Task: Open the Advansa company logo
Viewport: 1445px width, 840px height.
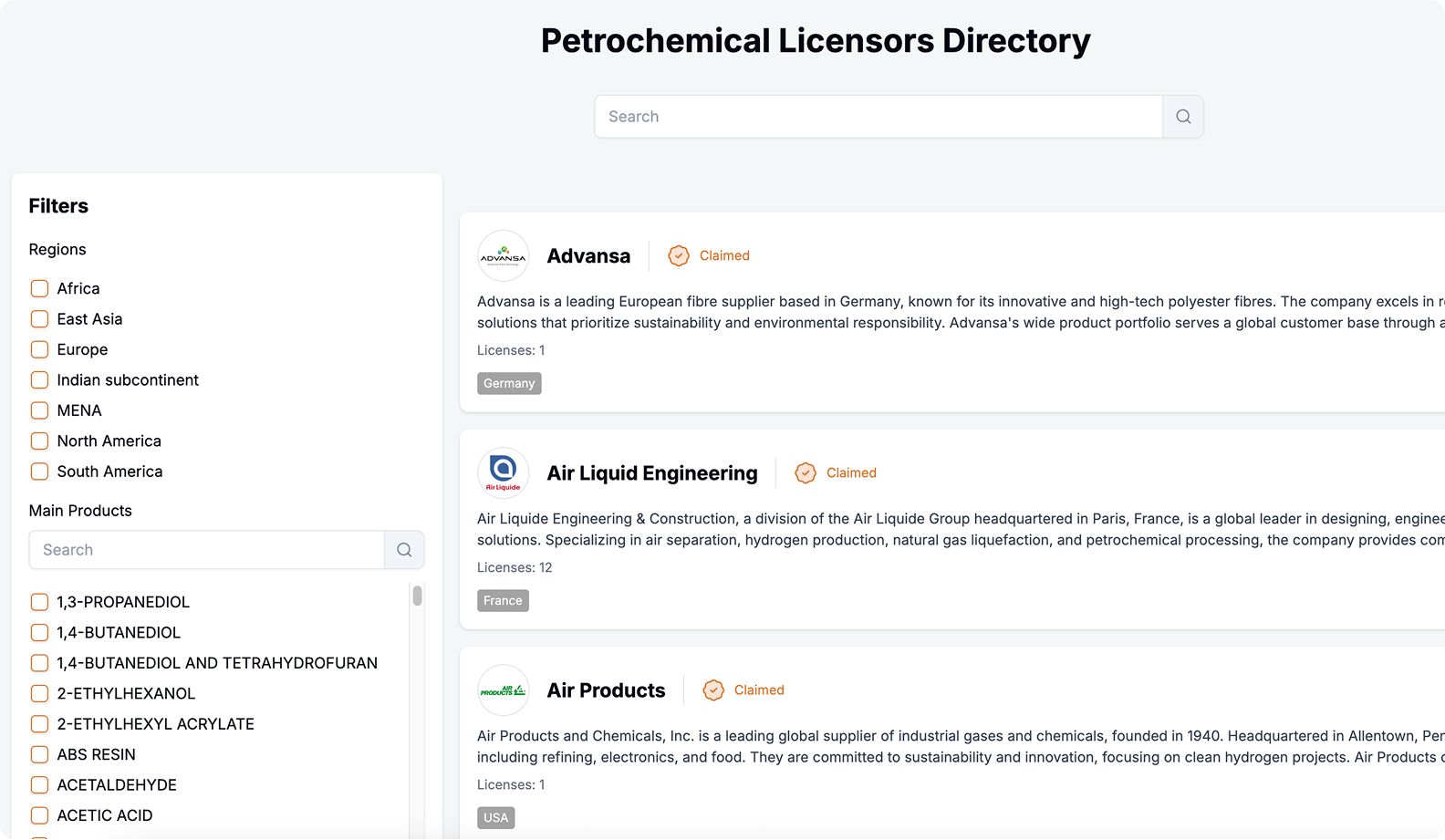Action: 504,256
